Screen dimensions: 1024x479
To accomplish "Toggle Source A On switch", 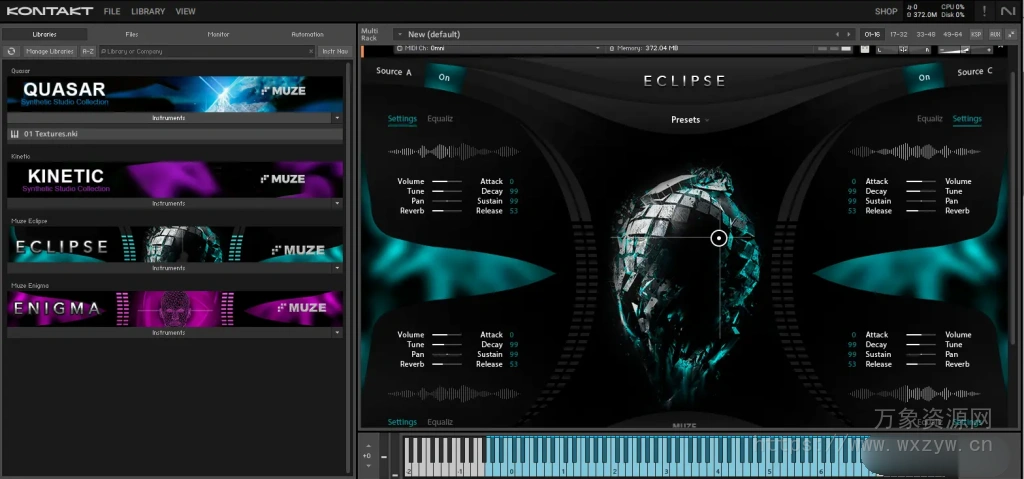I will tap(443, 77).
